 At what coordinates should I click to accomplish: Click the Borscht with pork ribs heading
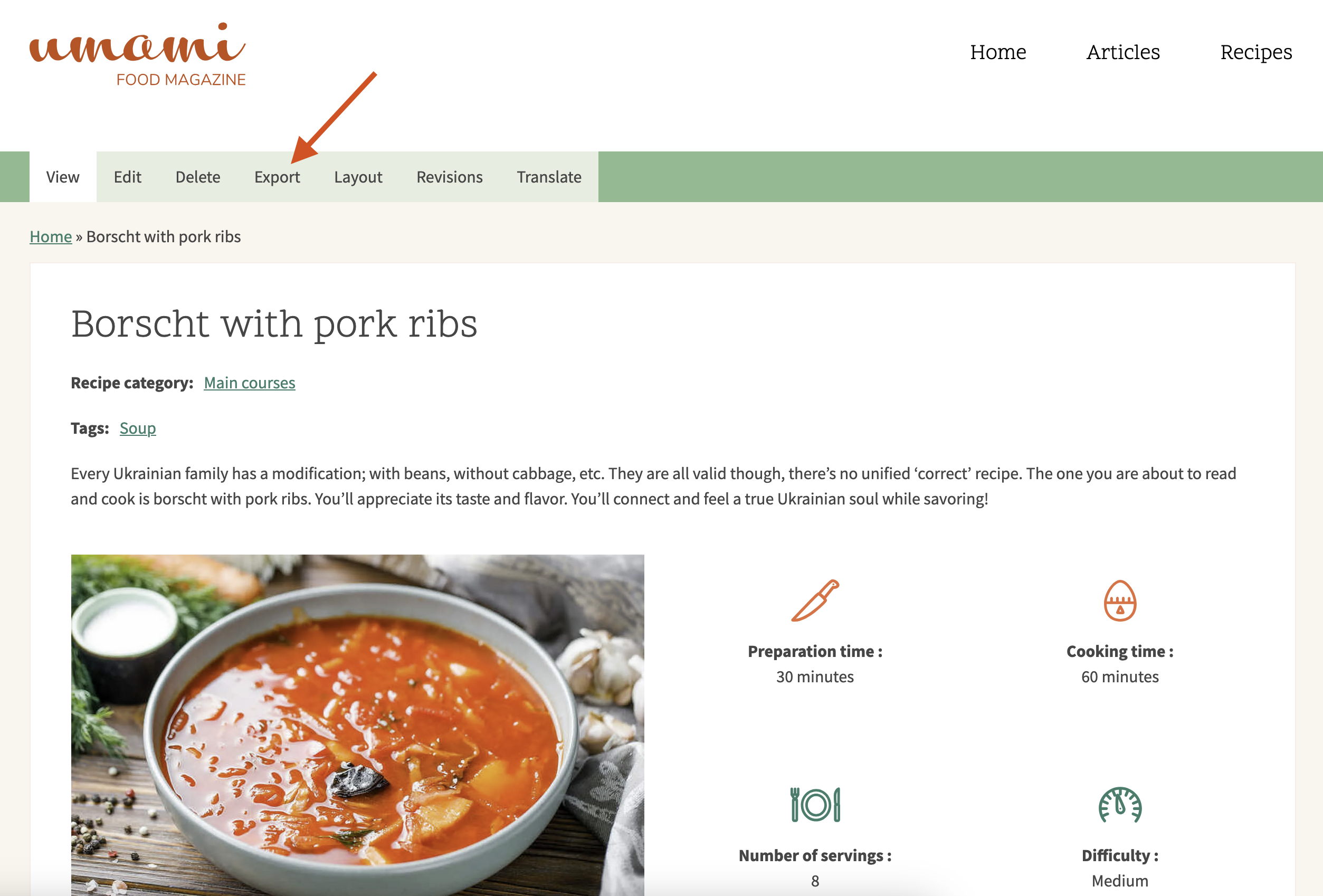point(274,324)
